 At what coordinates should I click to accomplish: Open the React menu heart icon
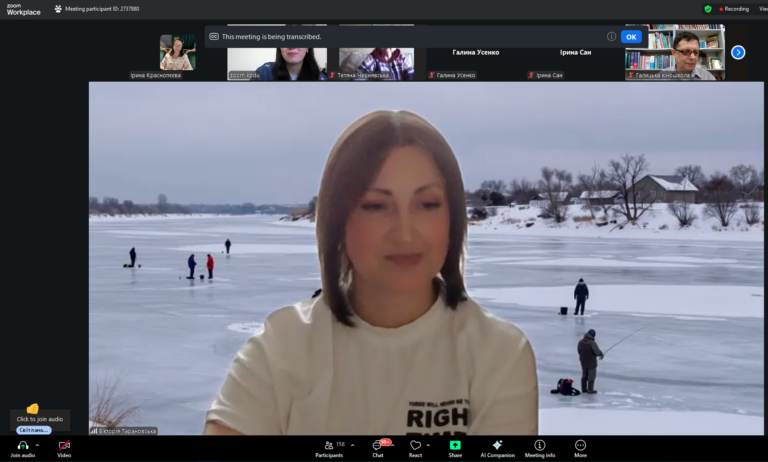coord(415,445)
